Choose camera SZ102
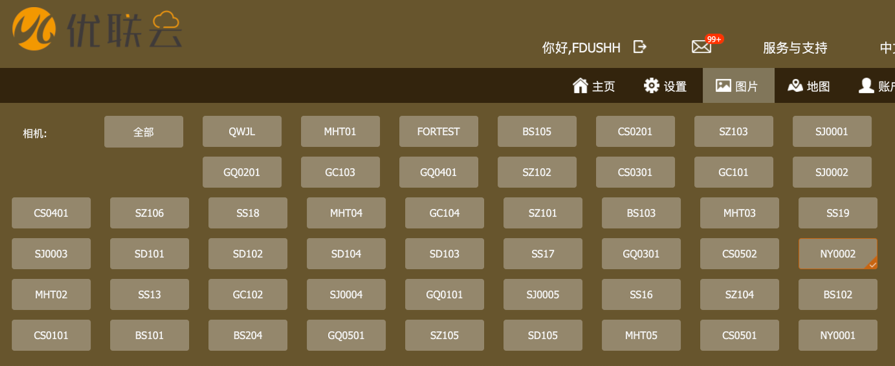This screenshot has width=895, height=366. [x=537, y=172]
